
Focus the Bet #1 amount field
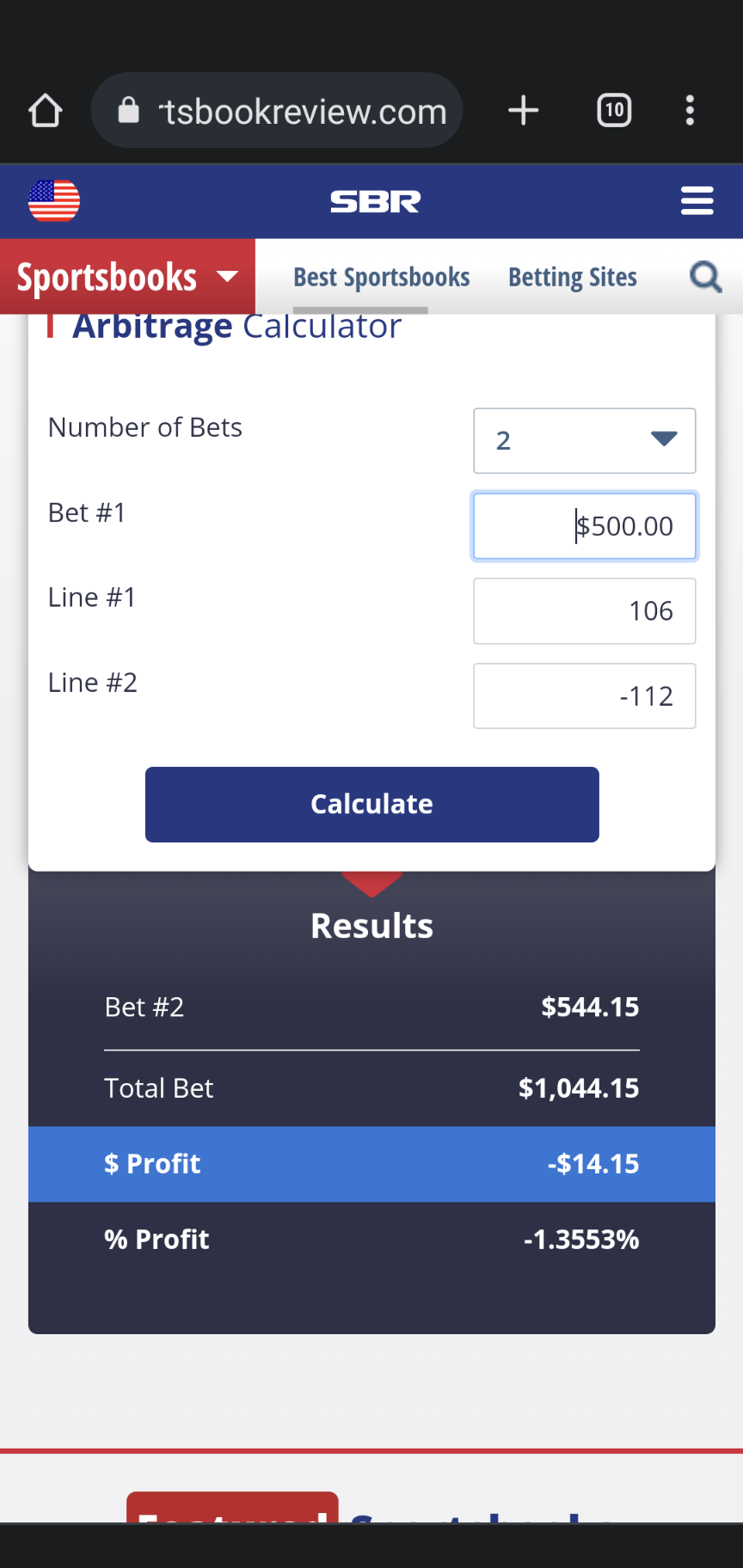pyautogui.click(x=585, y=526)
